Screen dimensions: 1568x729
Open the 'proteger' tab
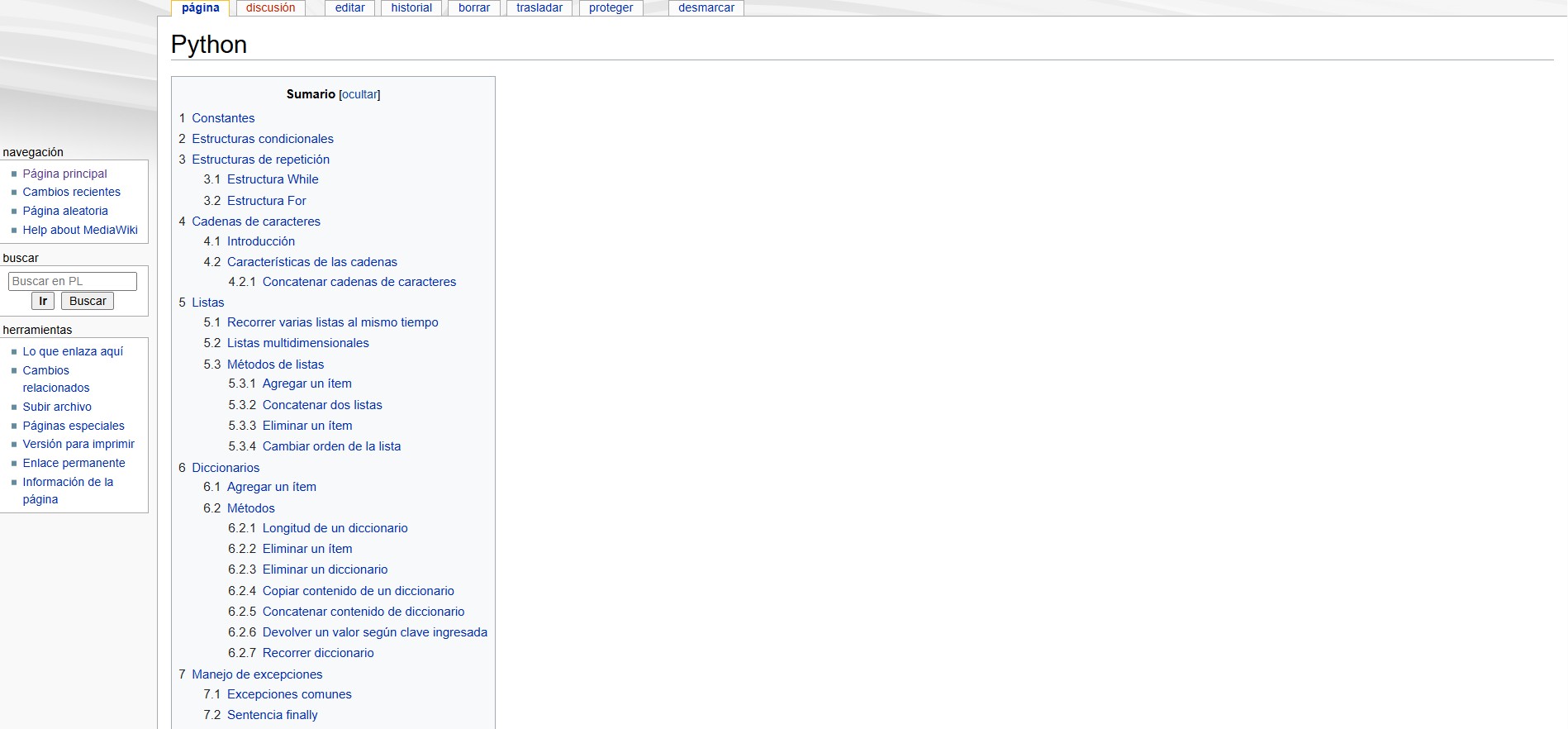[x=611, y=8]
